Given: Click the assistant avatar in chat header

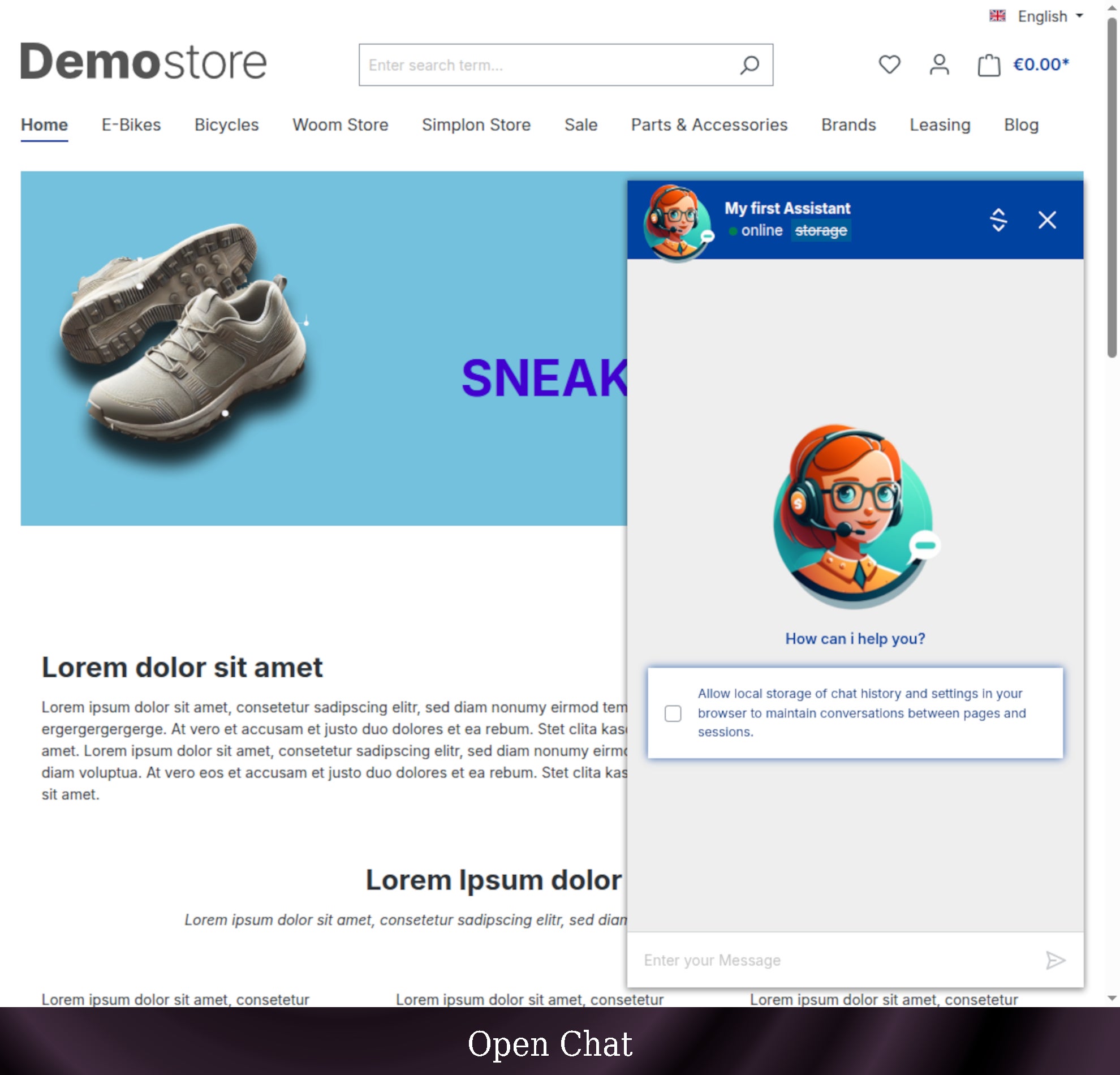Looking at the screenshot, I should point(677,222).
